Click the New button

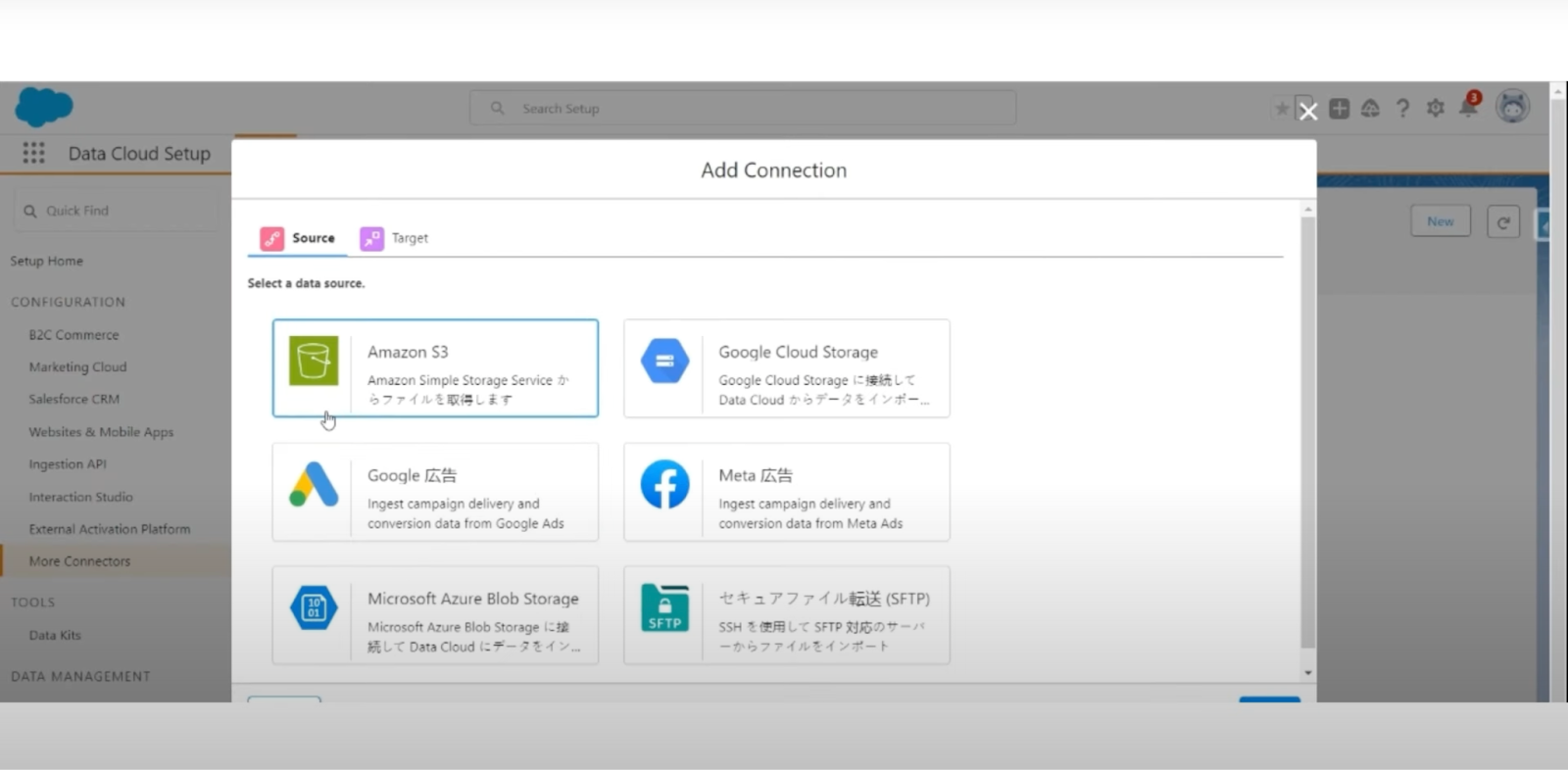1441,221
